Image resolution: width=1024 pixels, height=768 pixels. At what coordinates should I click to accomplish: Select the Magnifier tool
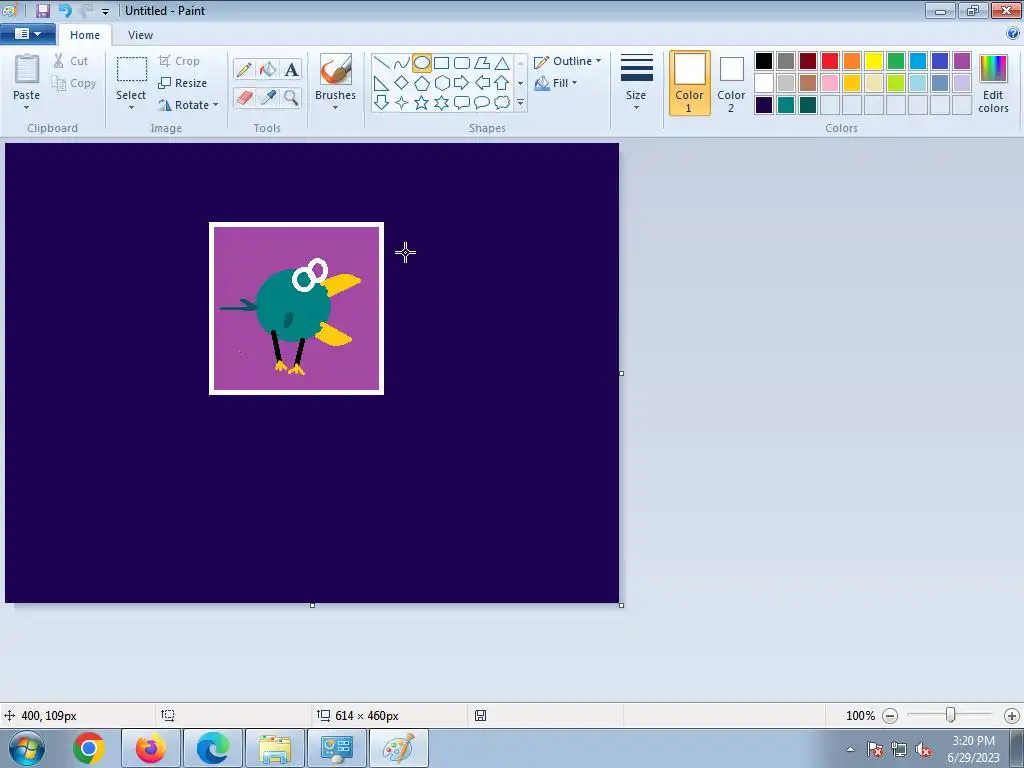291,97
